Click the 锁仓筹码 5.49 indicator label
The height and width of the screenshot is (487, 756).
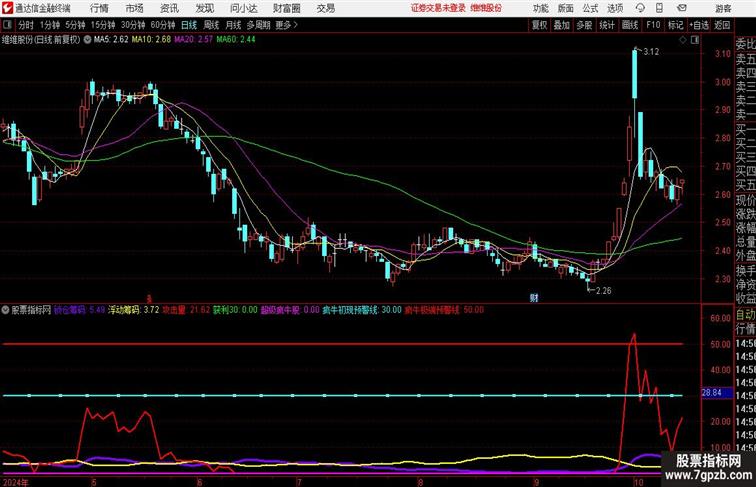pos(80,310)
